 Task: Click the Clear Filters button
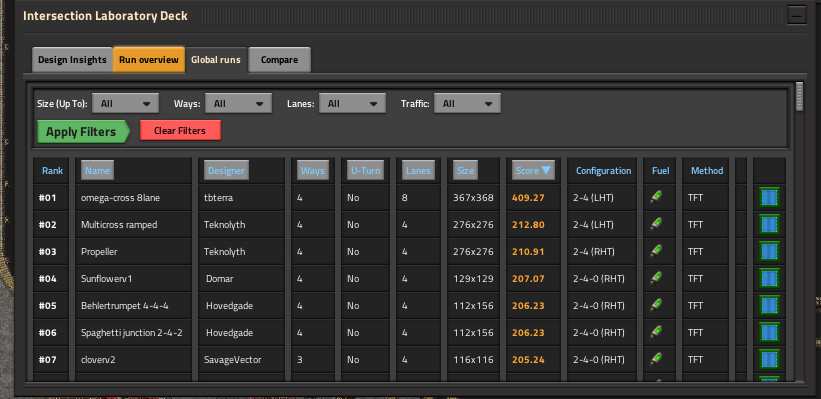pos(180,130)
